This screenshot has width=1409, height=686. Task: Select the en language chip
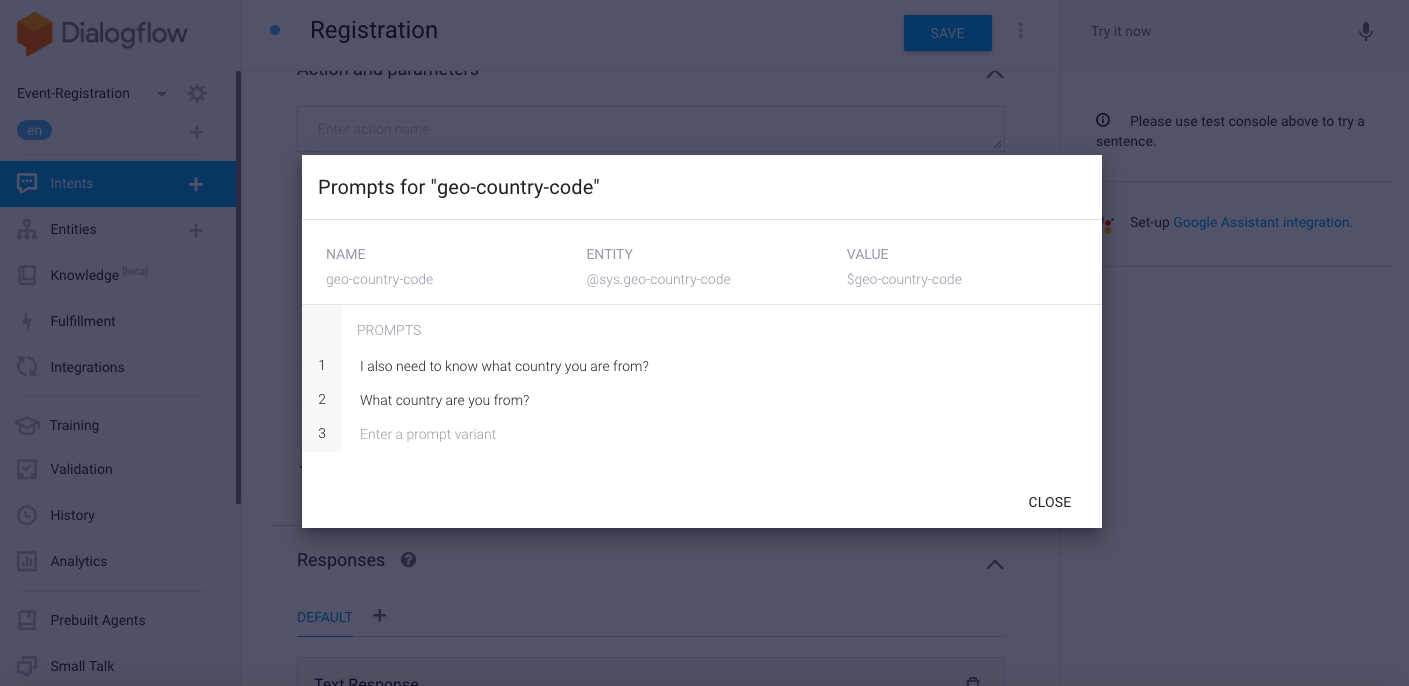click(34, 130)
